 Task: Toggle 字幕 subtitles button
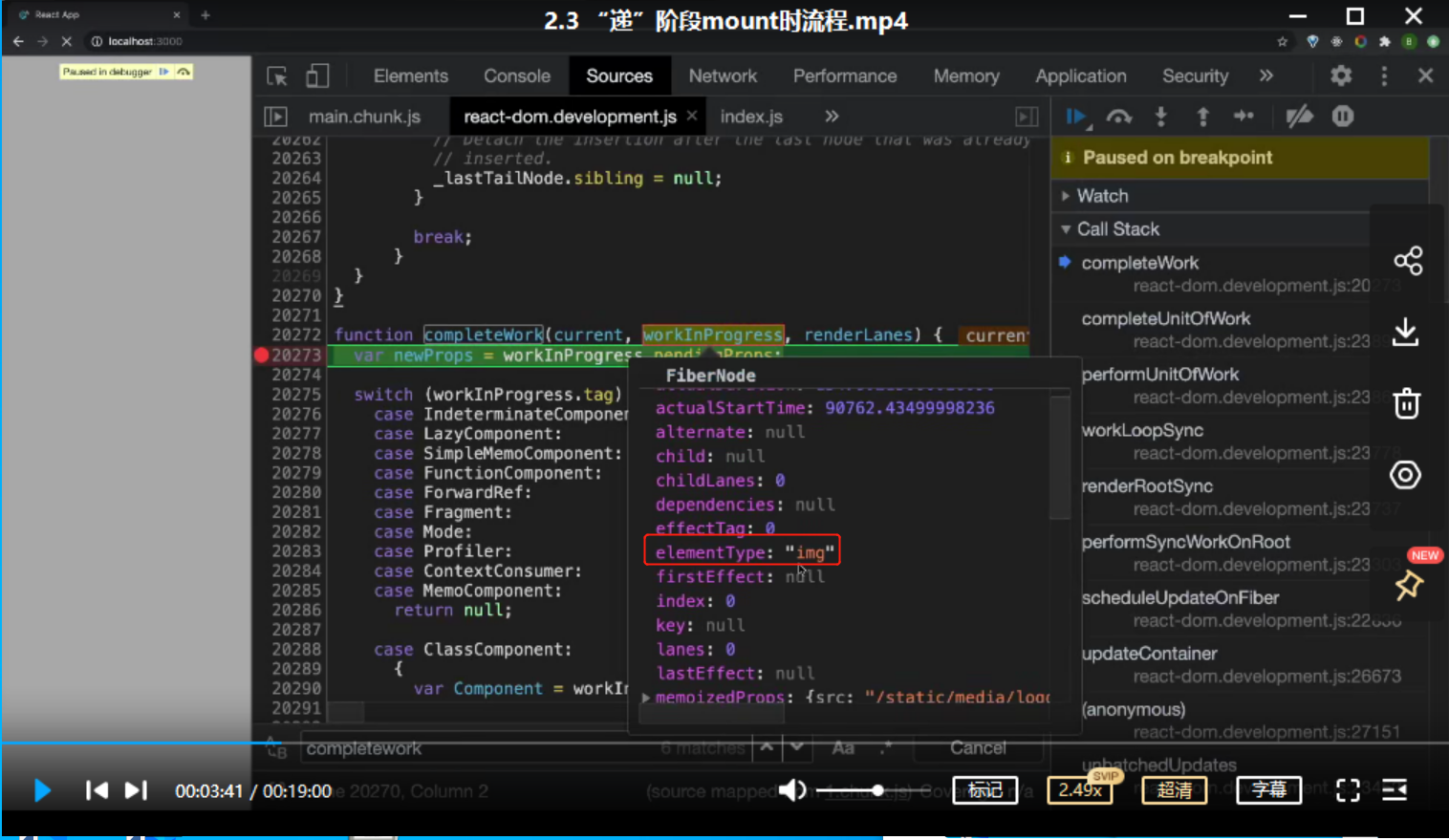point(1269,790)
